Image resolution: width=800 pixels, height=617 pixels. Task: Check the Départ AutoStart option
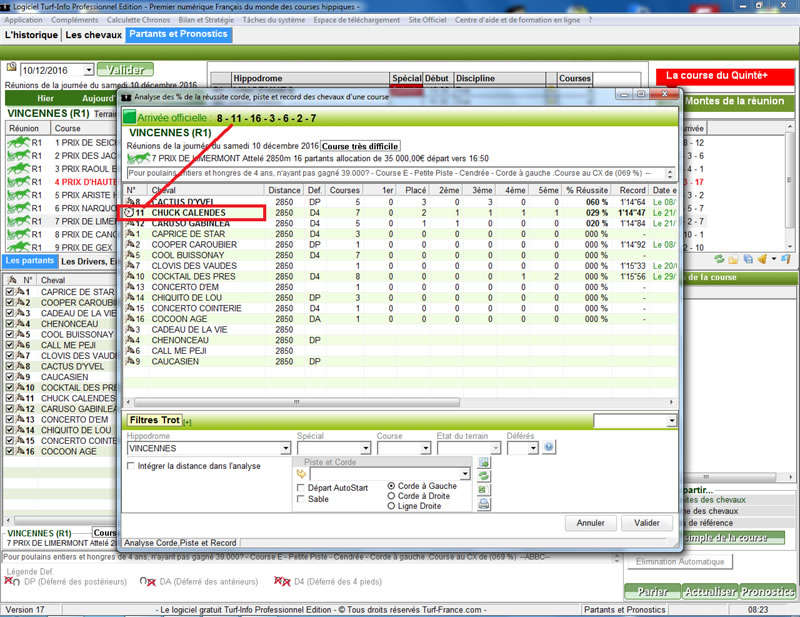[301, 487]
